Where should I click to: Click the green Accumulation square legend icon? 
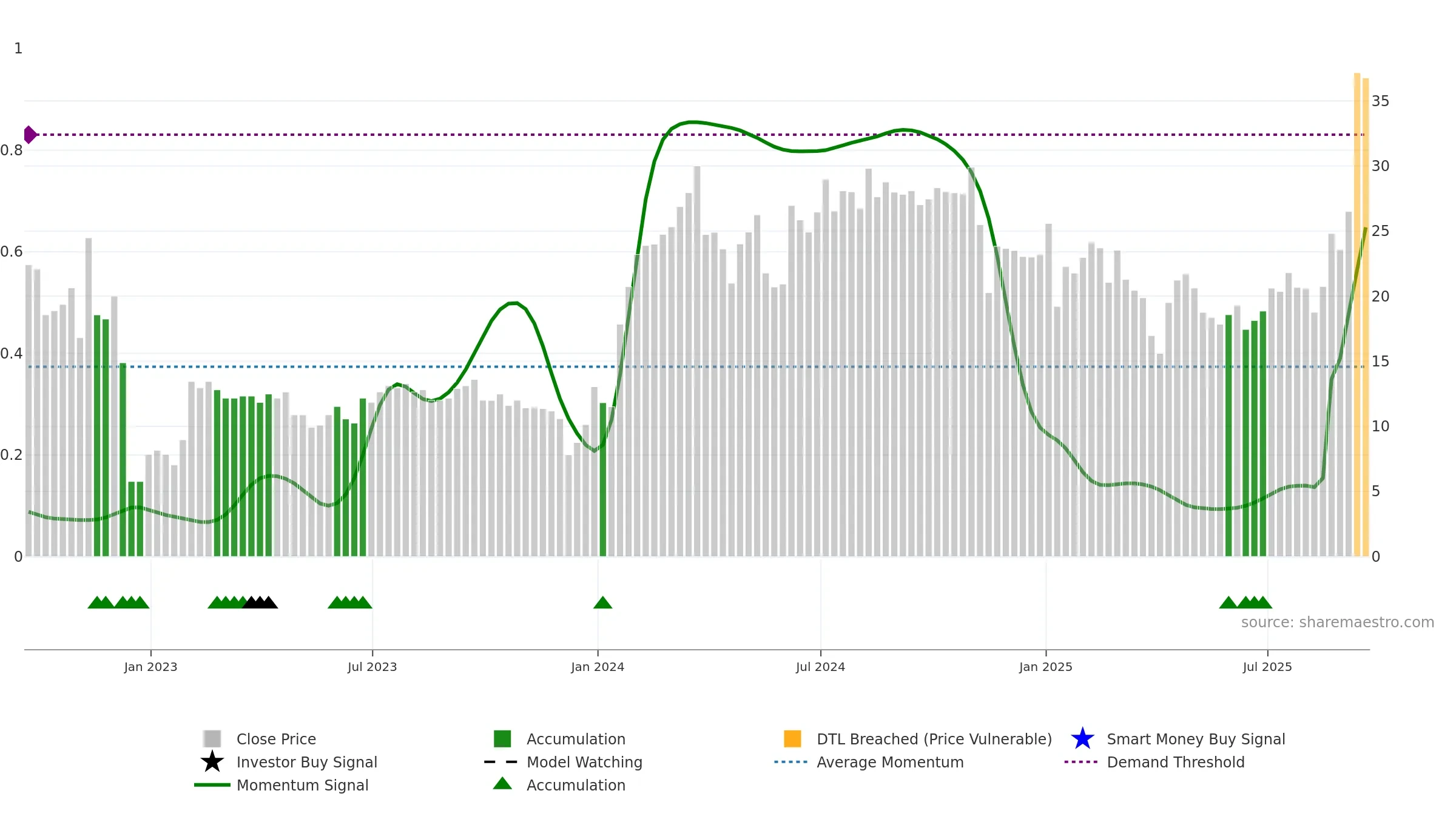tap(502, 738)
